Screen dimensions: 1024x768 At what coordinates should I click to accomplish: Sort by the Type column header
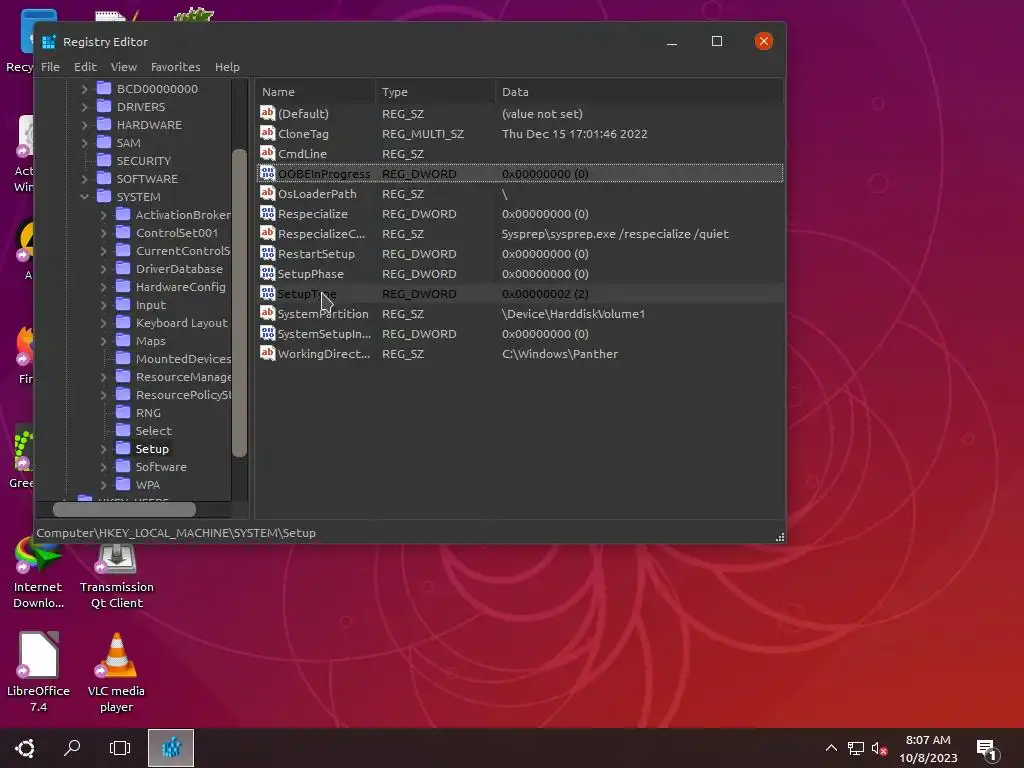tap(435, 92)
